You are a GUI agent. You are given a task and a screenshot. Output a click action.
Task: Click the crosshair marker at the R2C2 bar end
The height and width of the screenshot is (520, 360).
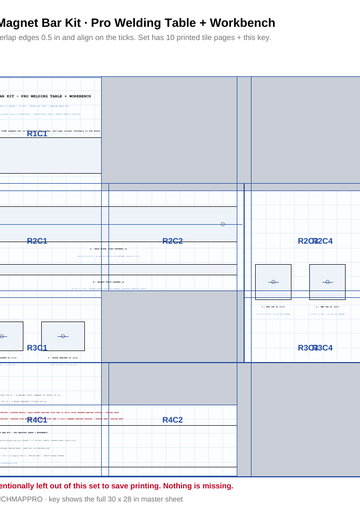[223, 224]
